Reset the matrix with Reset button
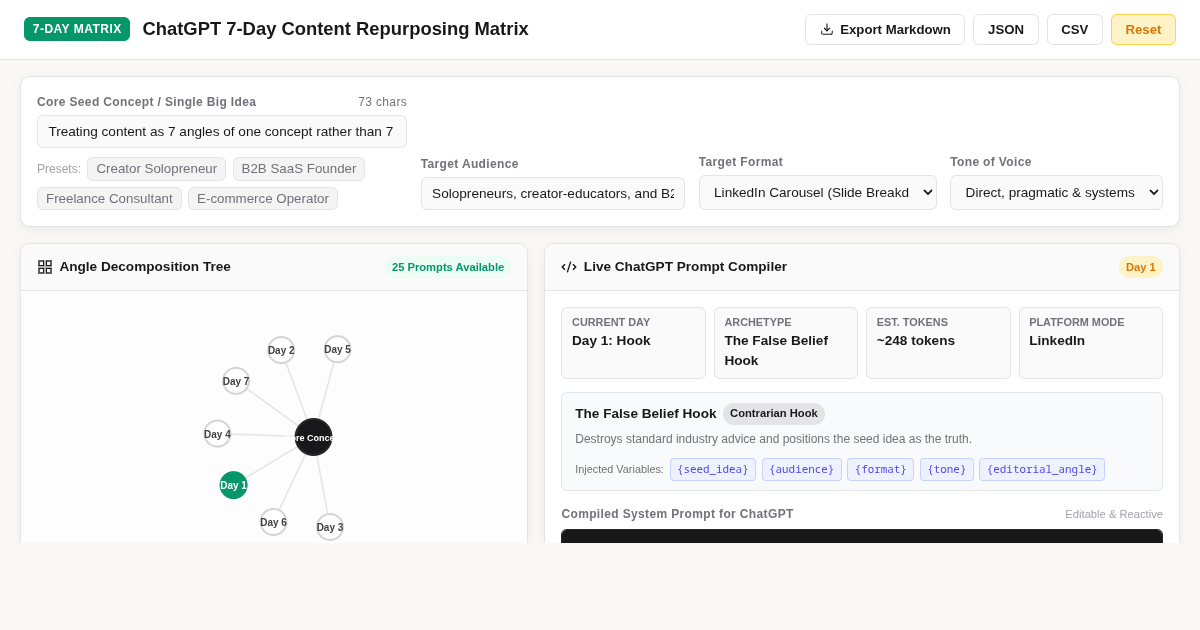 (1143, 29)
